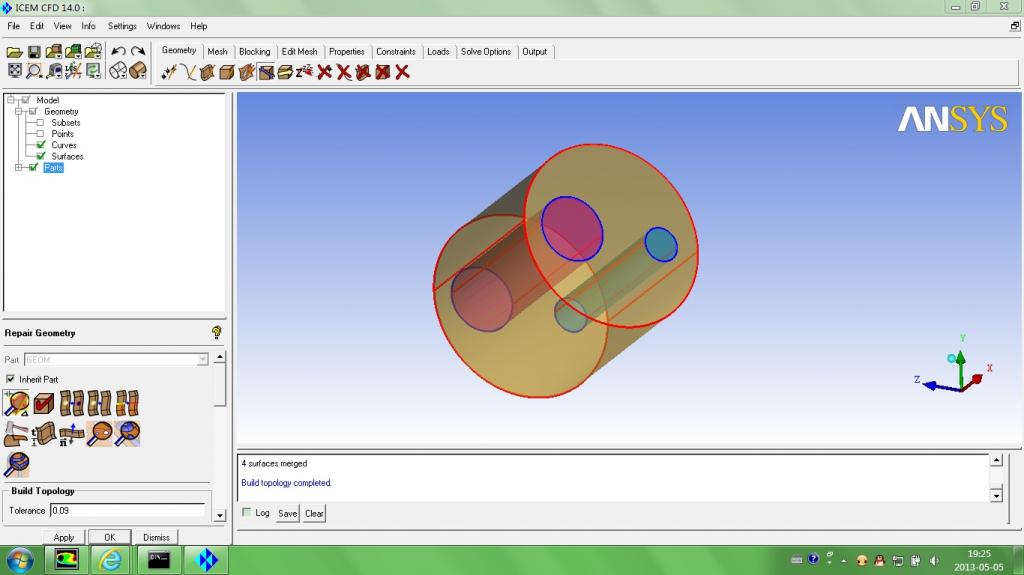Viewport: 1024px width, 575px height.
Task: Collapse the Model tree node
Action: [10, 100]
